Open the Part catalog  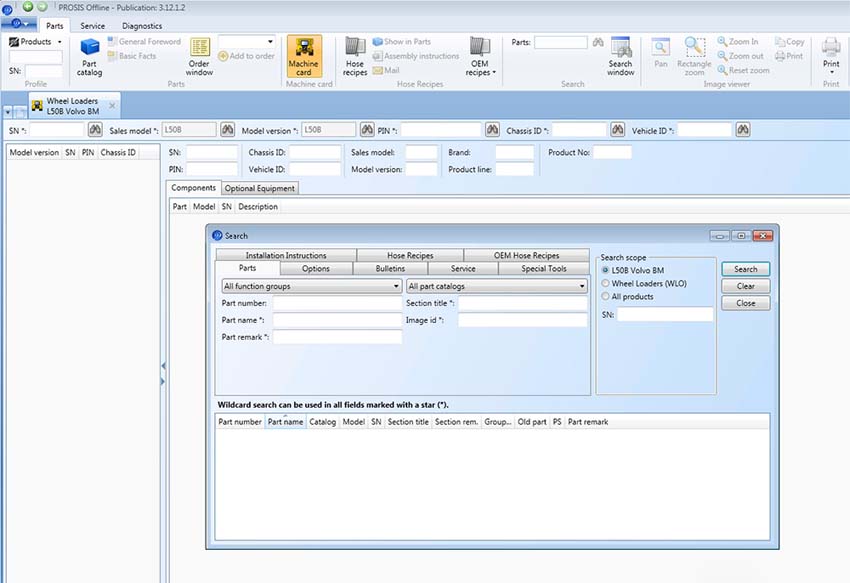coord(89,57)
